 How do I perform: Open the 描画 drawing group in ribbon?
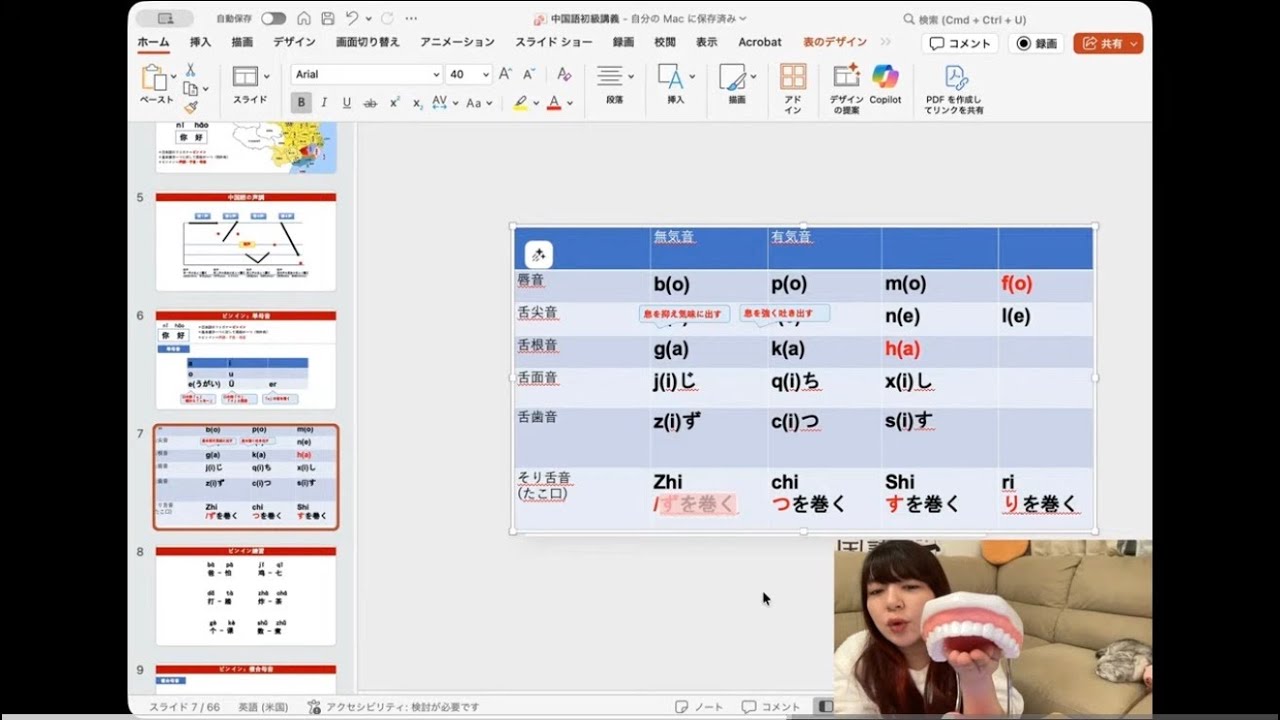pos(736,85)
